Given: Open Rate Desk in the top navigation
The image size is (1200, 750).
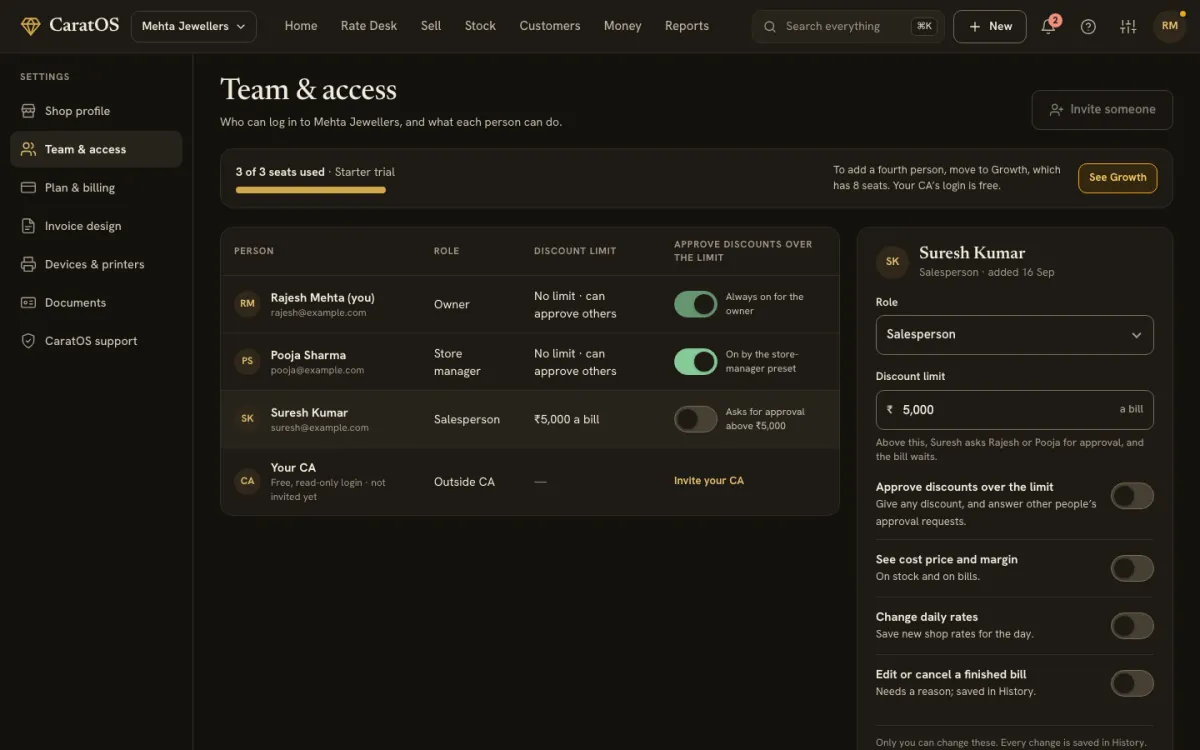Looking at the screenshot, I should tap(369, 26).
